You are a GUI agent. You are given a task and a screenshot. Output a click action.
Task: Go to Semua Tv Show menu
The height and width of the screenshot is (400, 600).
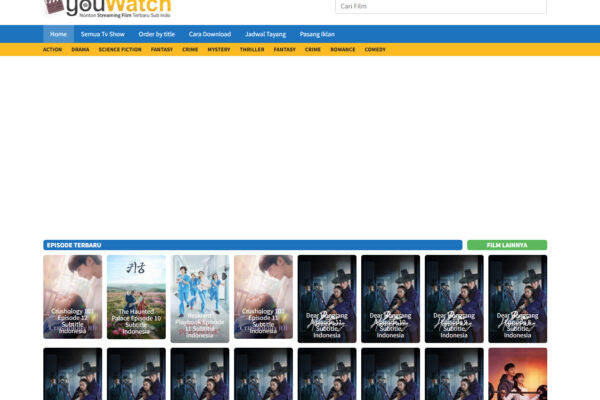coord(103,34)
